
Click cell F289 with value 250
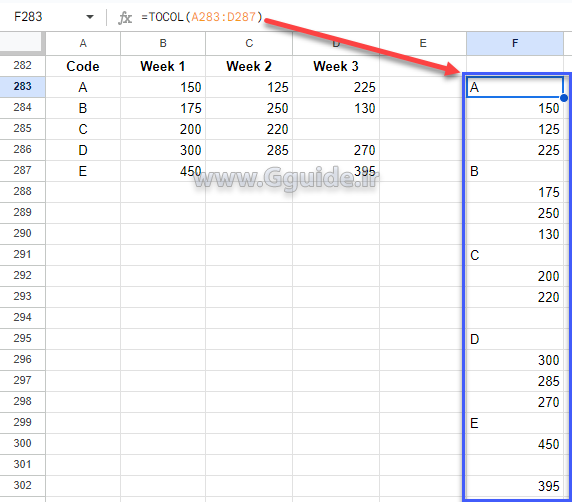pyautogui.click(x=515, y=213)
